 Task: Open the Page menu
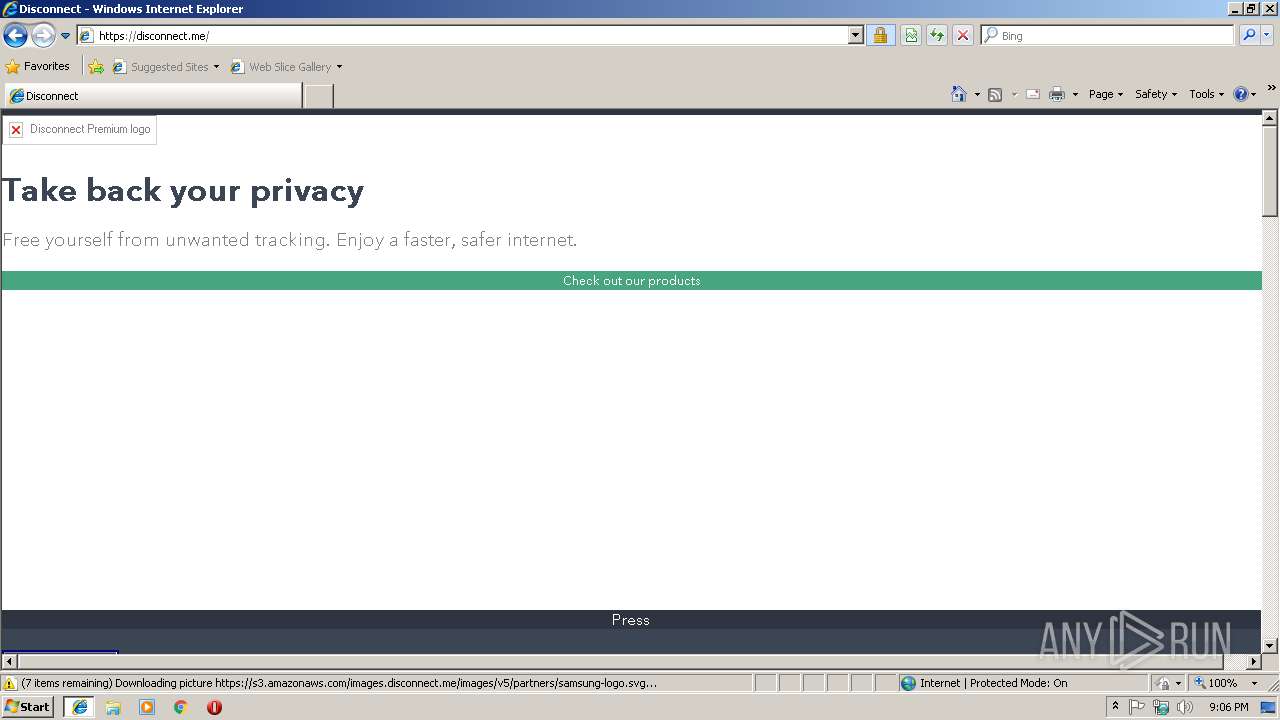pyautogui.click(x=1106, y=94)
